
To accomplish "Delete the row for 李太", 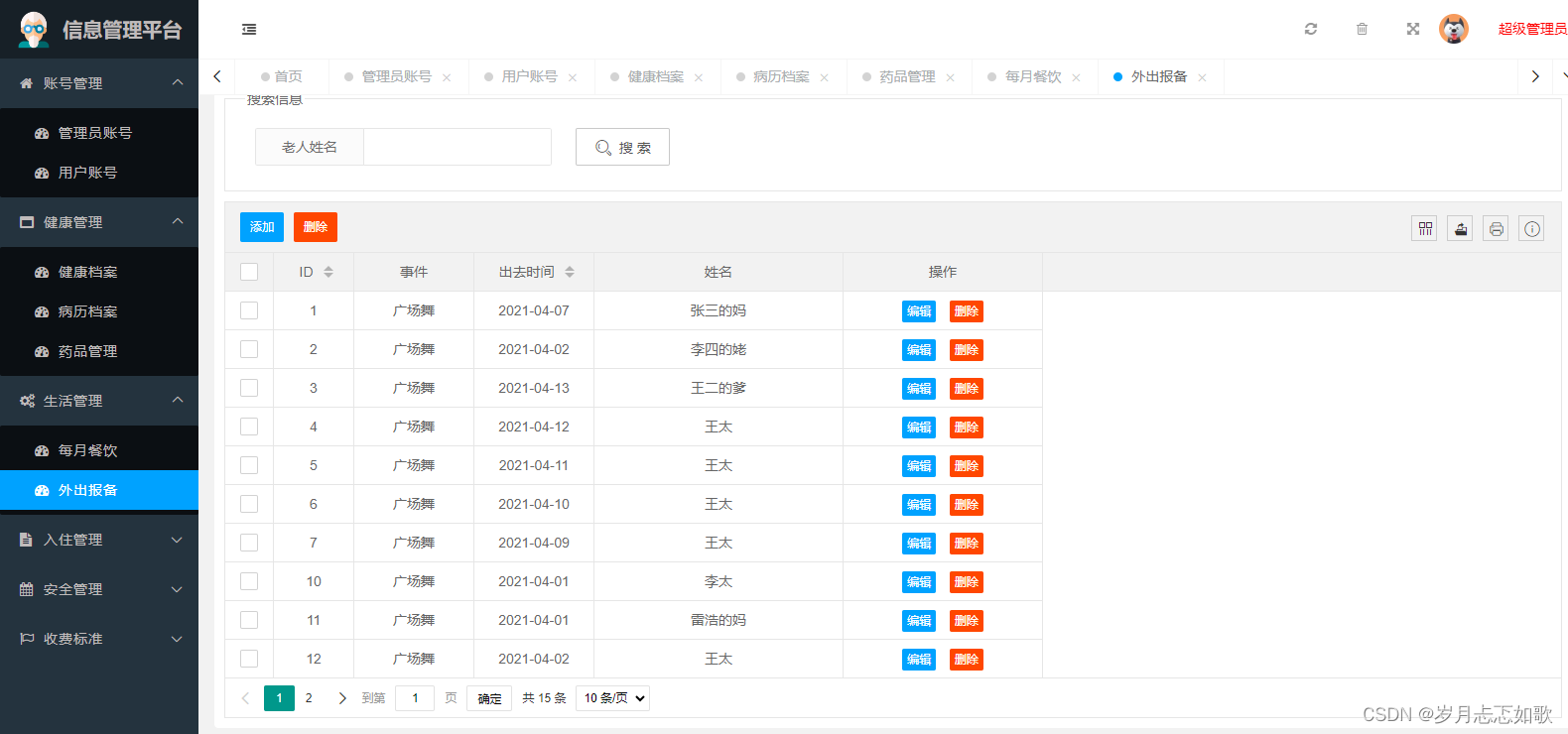I will pyautogui.click(x=967, y=582).
